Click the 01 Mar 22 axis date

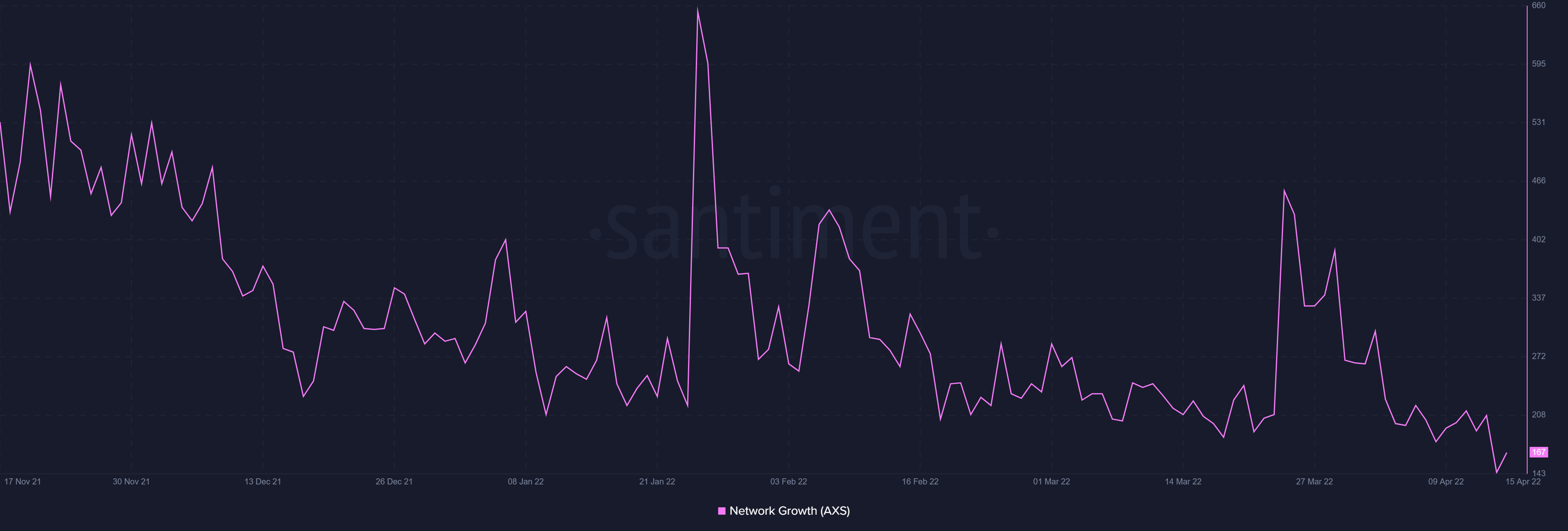[x=1051, y=482]
